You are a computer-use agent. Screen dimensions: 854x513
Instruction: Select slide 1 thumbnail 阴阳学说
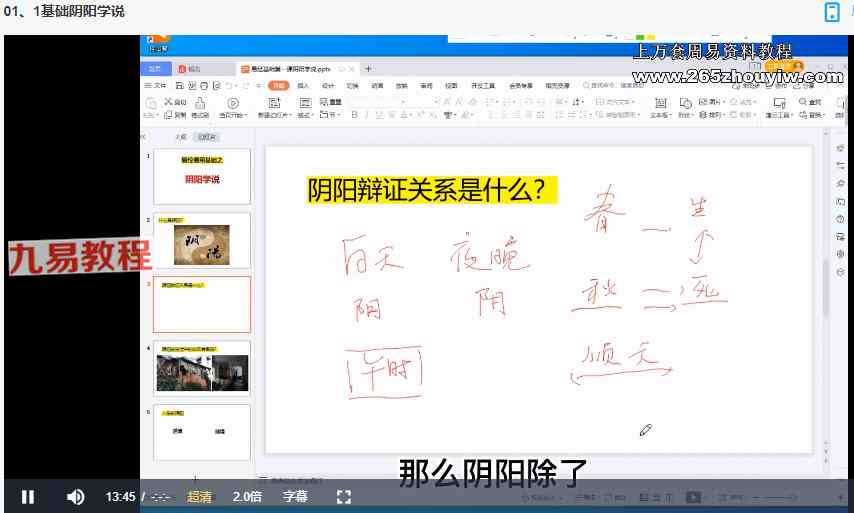[201, 178]
